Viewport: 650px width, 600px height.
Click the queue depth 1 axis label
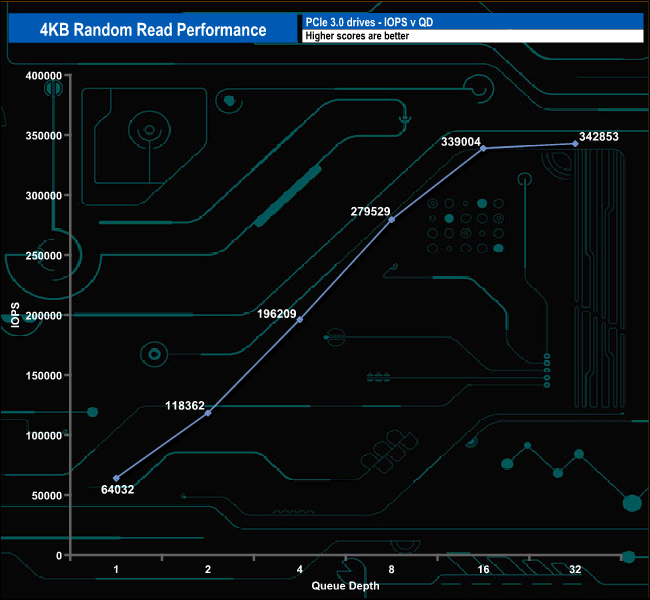pyautogui.click(x=116, y=569)
